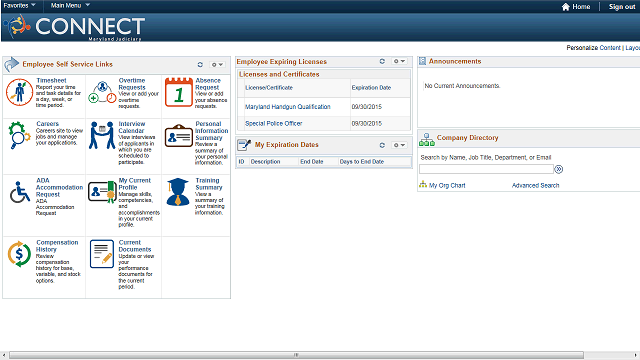Open the Compensation History link
640x360 pixels.
tap(57, 246)
